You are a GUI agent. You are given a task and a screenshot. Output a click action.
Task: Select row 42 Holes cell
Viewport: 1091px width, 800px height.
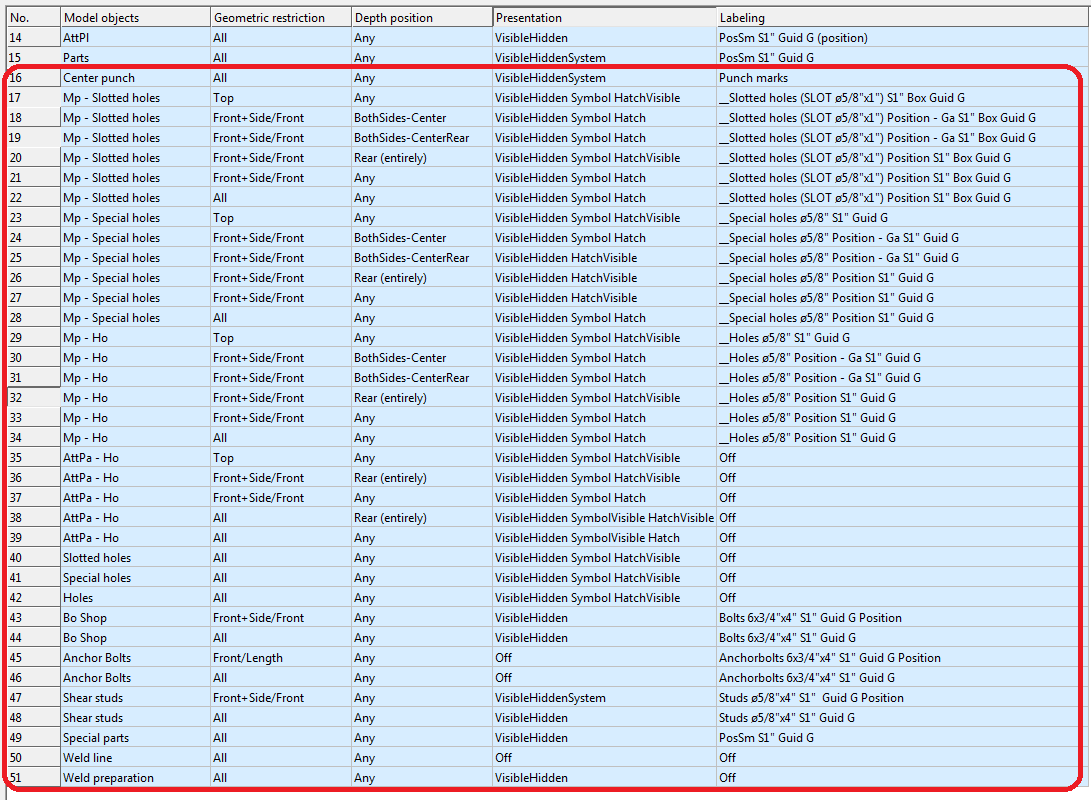(x=135, y=598)
